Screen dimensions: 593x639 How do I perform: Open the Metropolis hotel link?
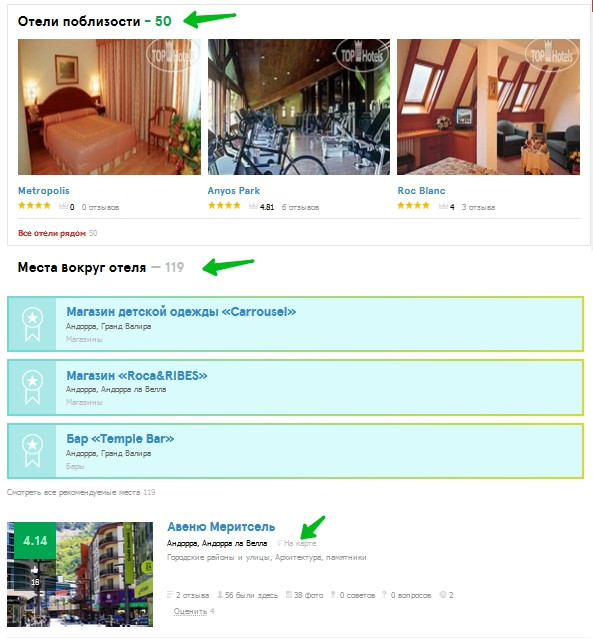[44, 191]
